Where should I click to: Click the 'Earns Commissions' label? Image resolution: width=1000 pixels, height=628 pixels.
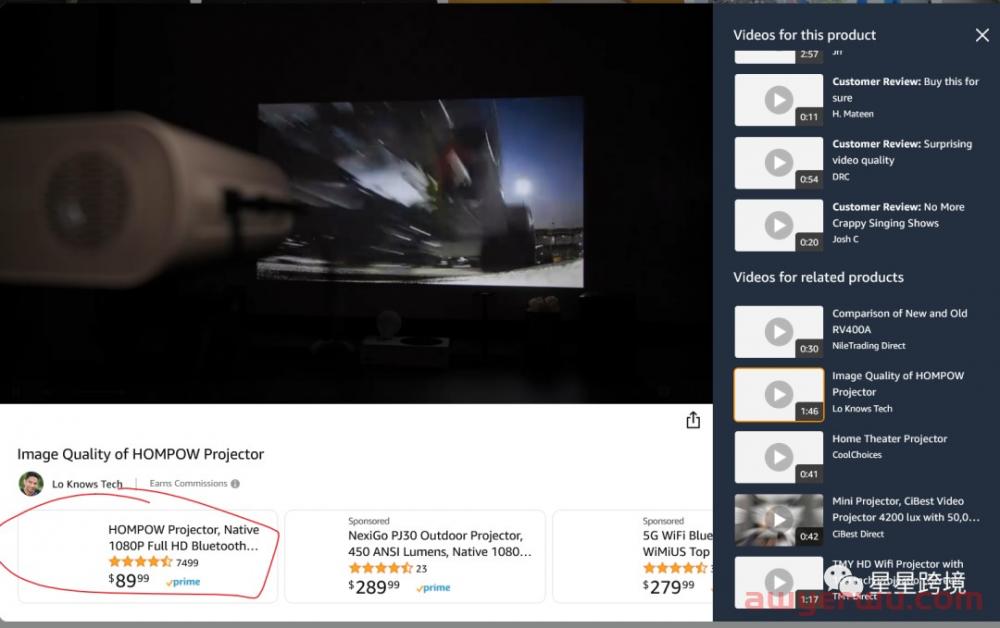tap(188, 483)
